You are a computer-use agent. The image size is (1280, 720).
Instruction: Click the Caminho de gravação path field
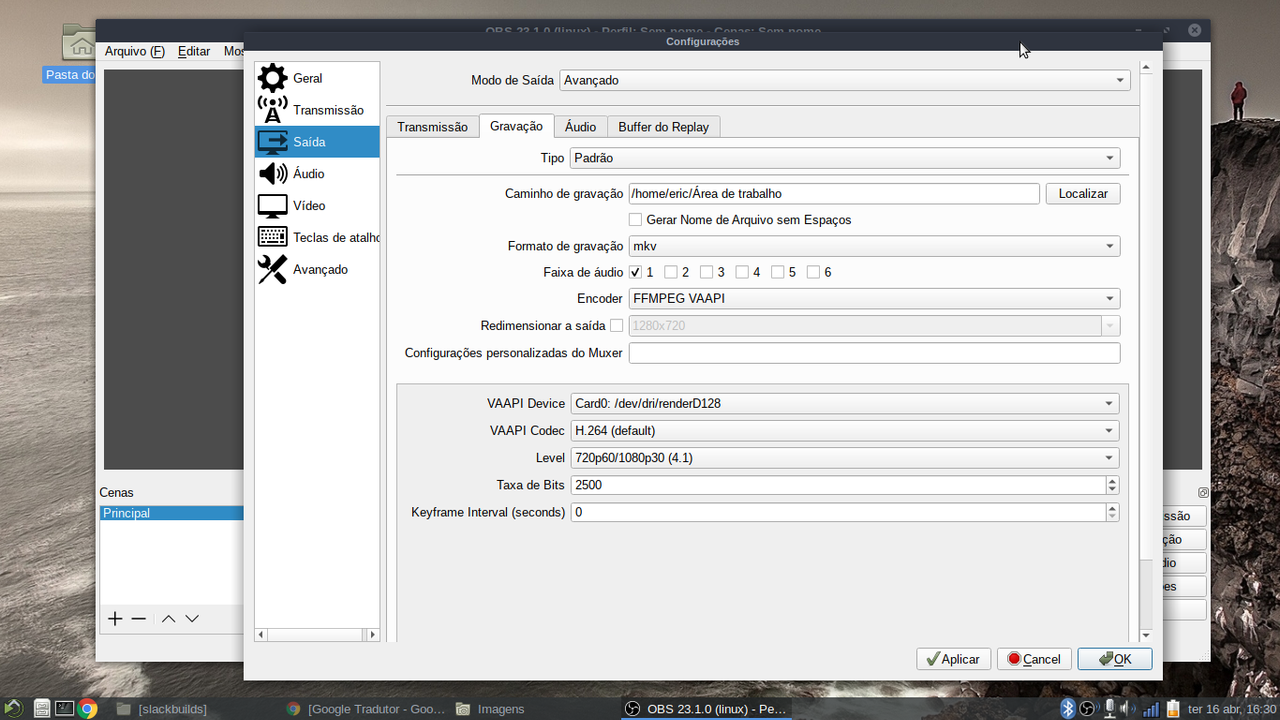[x=834, y=194]
